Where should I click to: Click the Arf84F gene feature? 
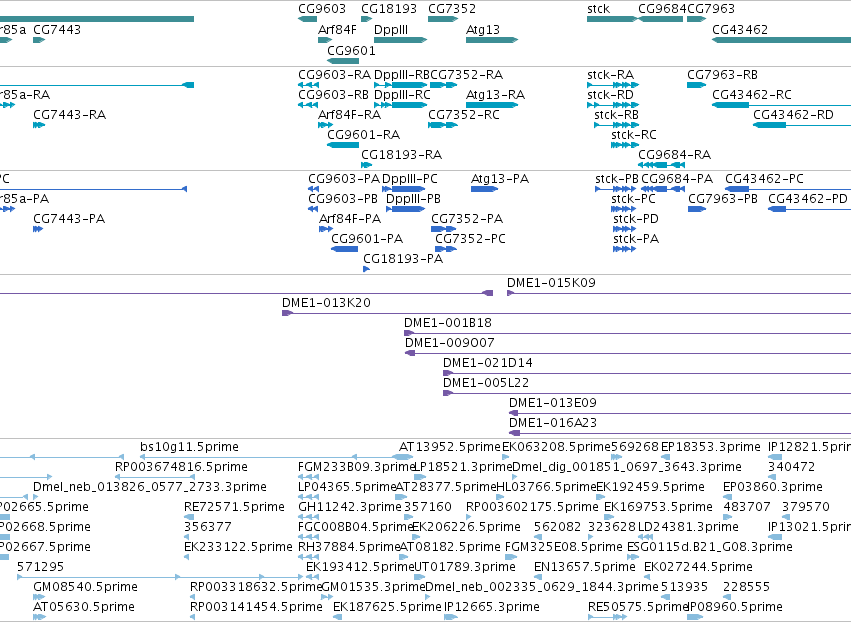click(325, 40)
